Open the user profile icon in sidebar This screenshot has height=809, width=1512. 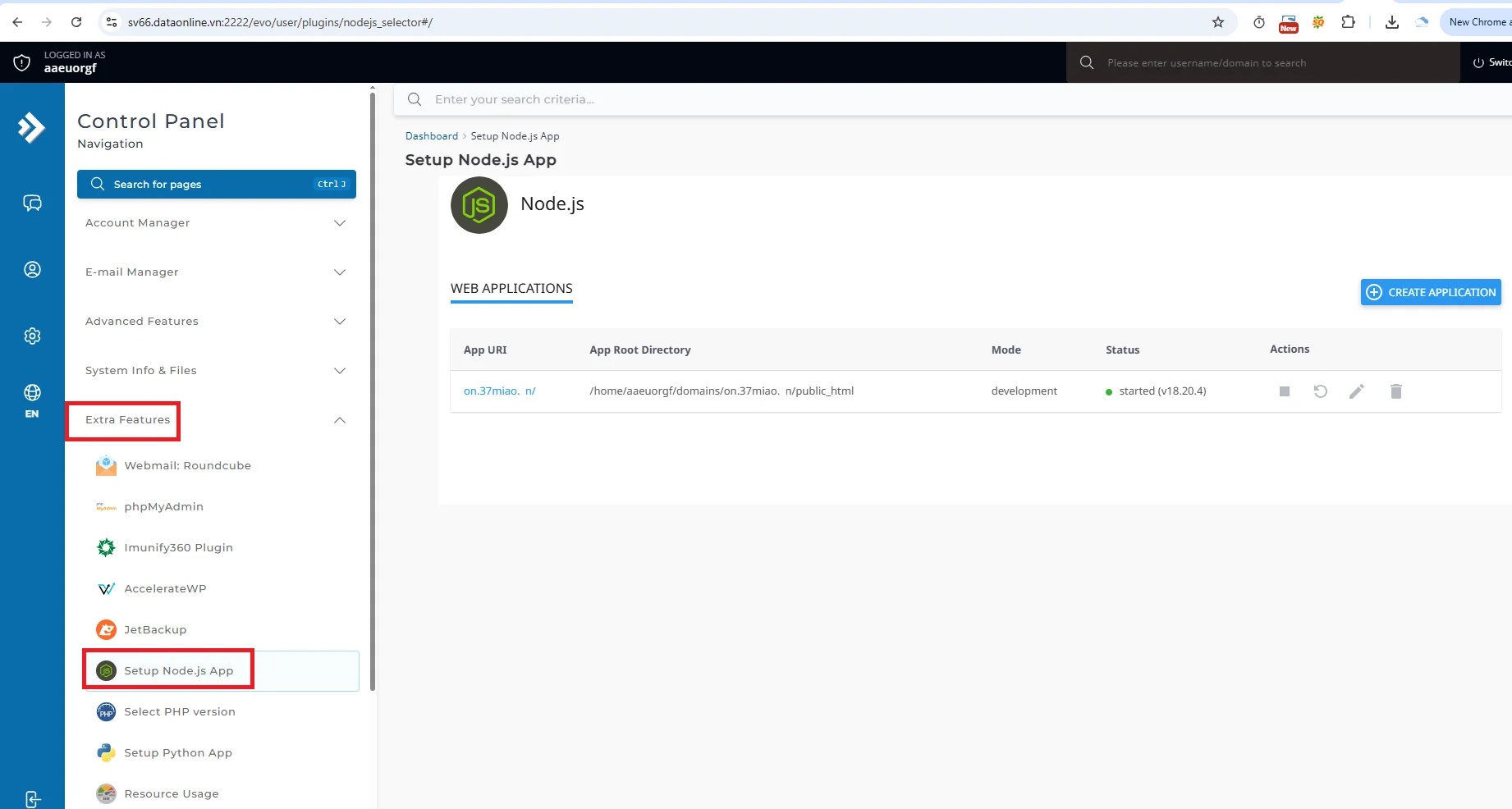32,269
